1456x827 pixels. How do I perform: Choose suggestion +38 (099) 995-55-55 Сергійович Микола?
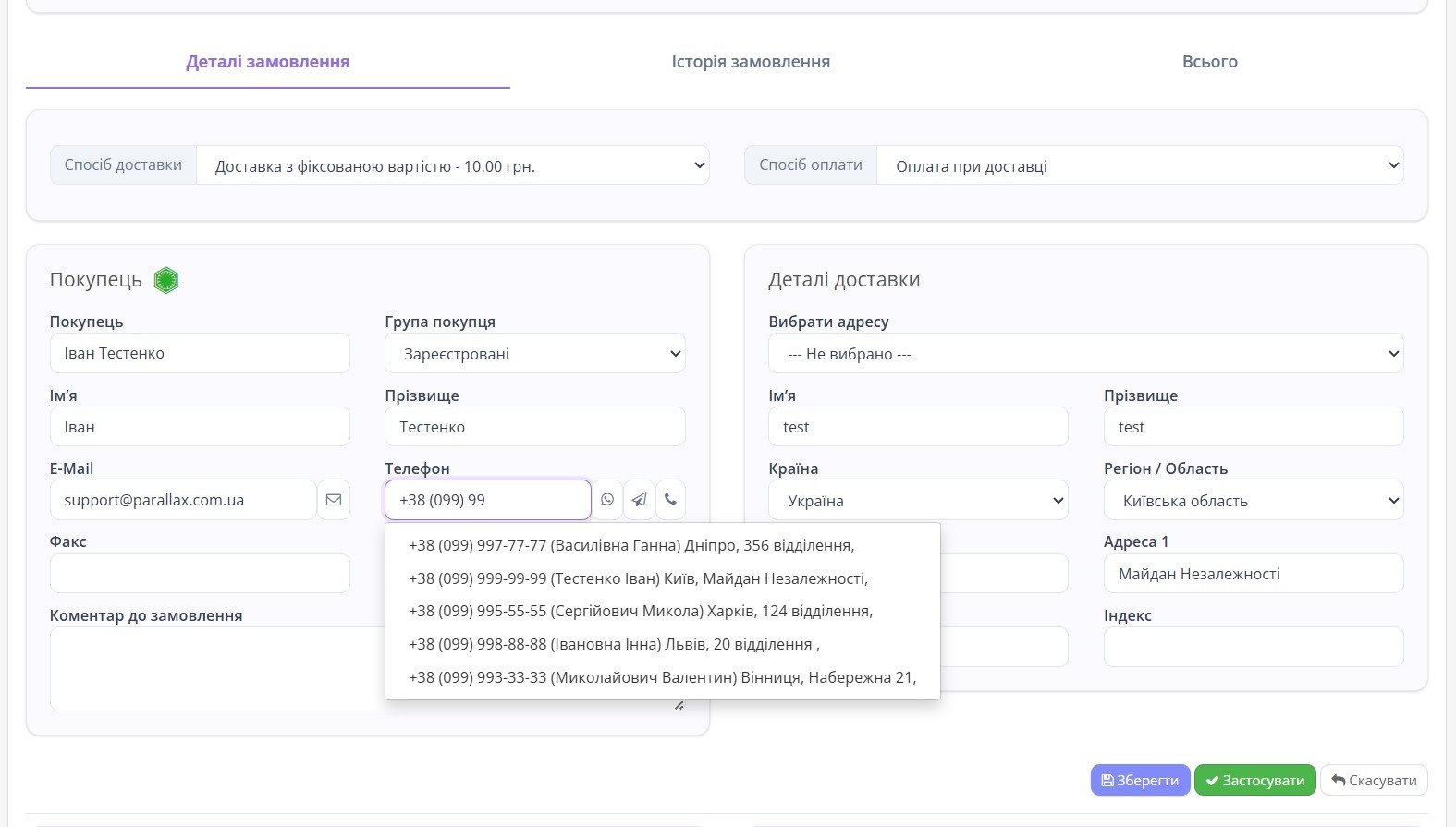click(x=663, y=611)
